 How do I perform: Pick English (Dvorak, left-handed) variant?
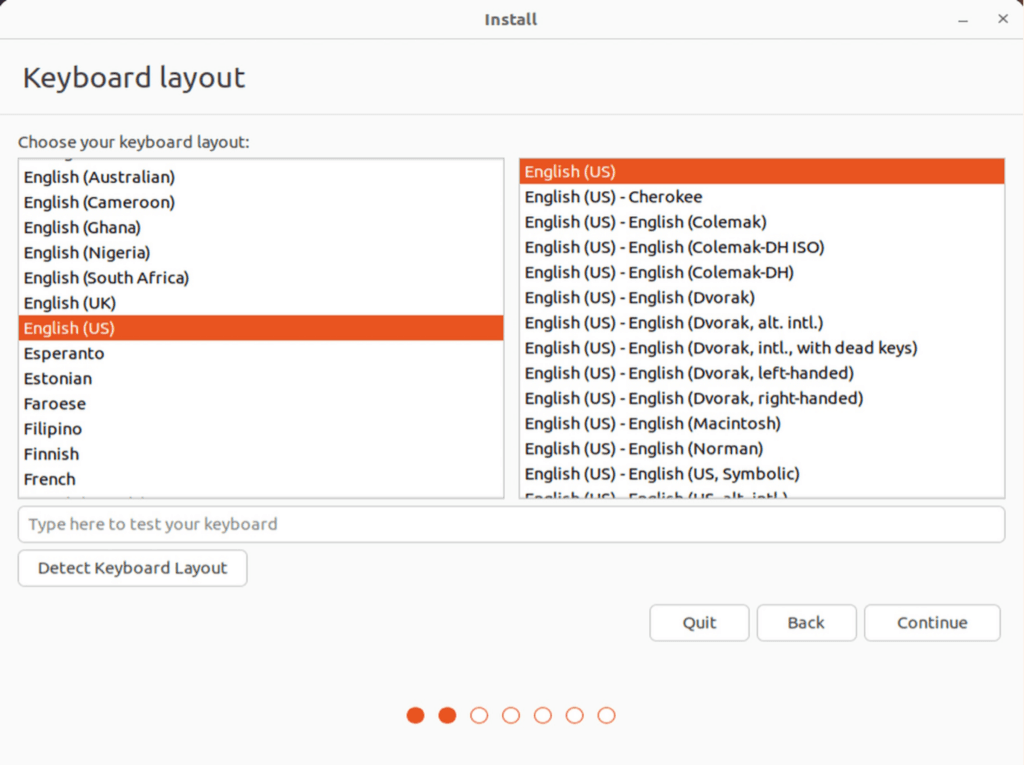tap(688, 373)
